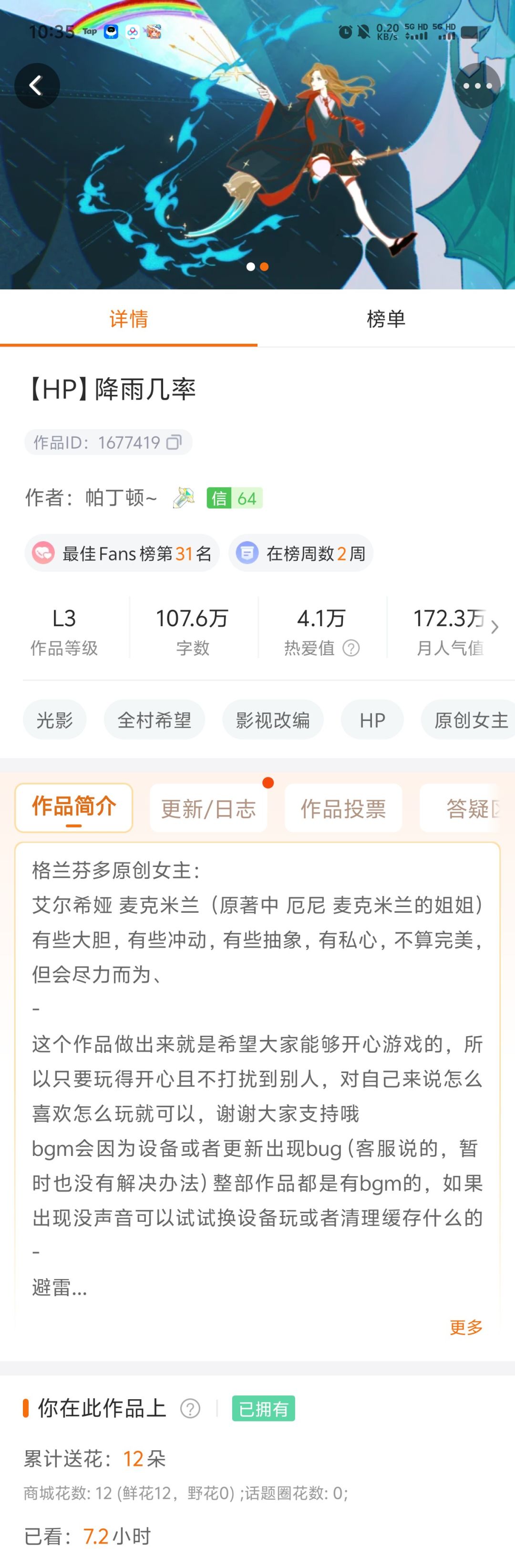
Task: Expand stats with the right chevron arrow
Action: click(x=494, y=627)
